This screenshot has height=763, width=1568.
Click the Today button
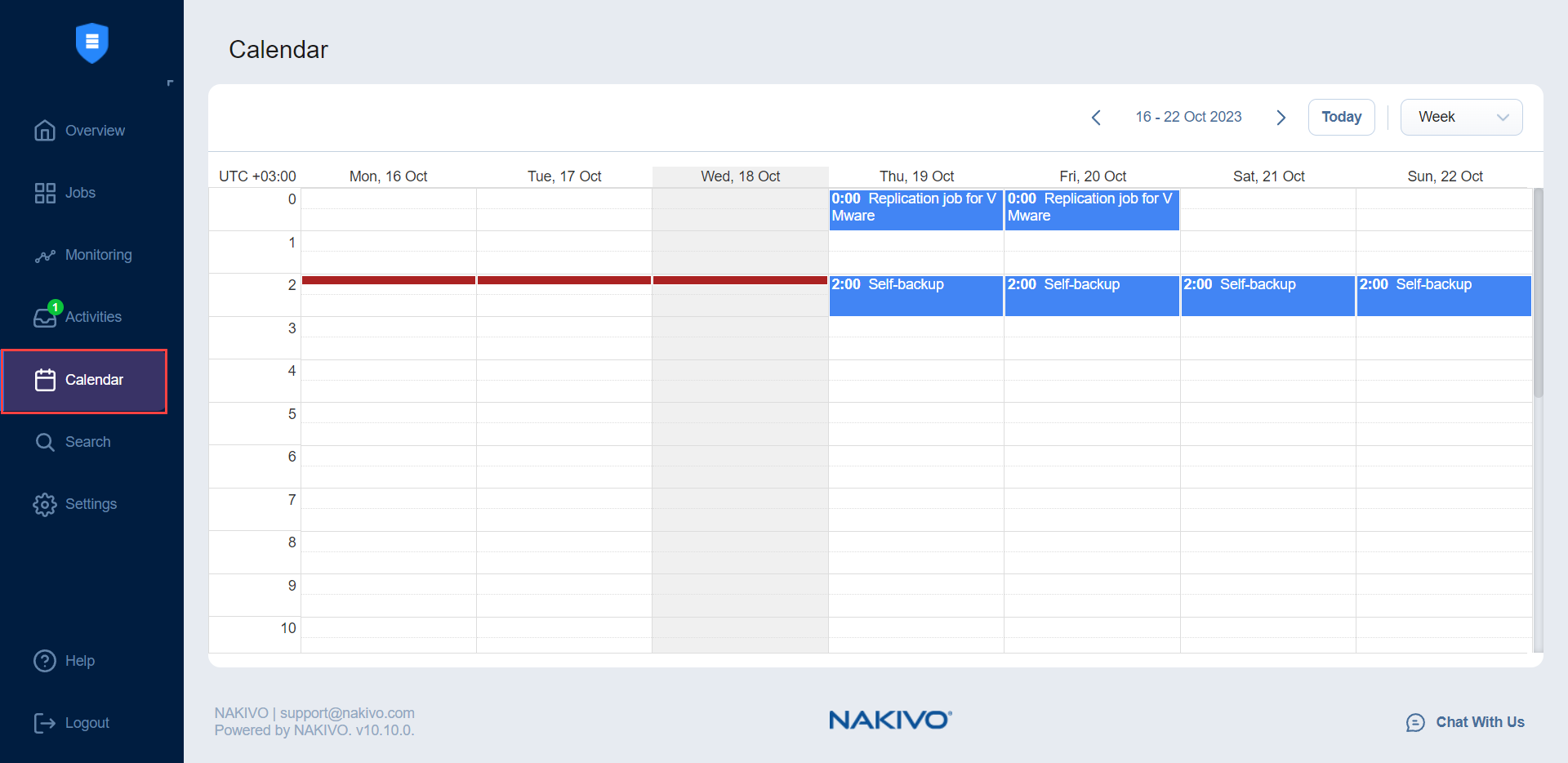[1341, 117]
